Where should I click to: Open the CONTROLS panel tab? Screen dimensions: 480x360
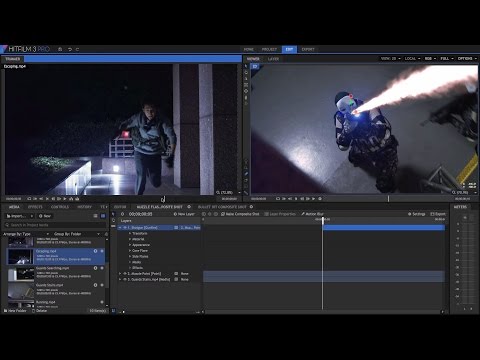pos(60,207)
